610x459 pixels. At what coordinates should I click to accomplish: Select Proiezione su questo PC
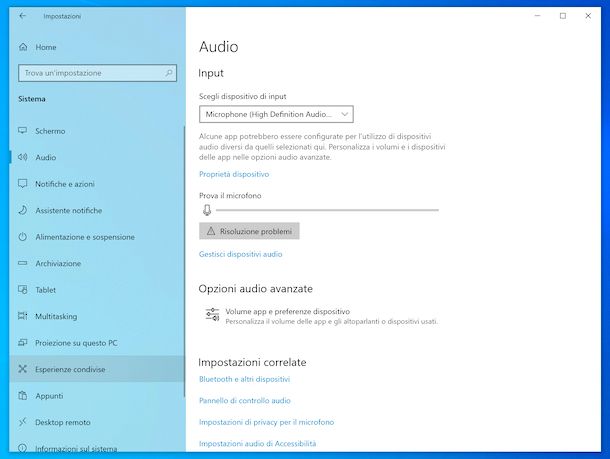pyautogui.click(x=96, y=343)
